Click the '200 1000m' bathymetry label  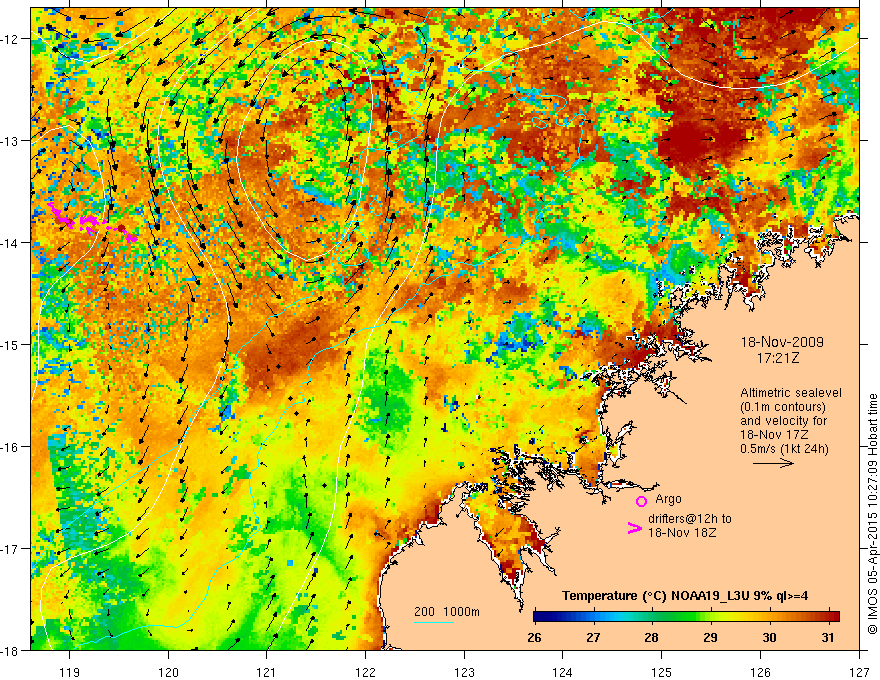[447, 612]
